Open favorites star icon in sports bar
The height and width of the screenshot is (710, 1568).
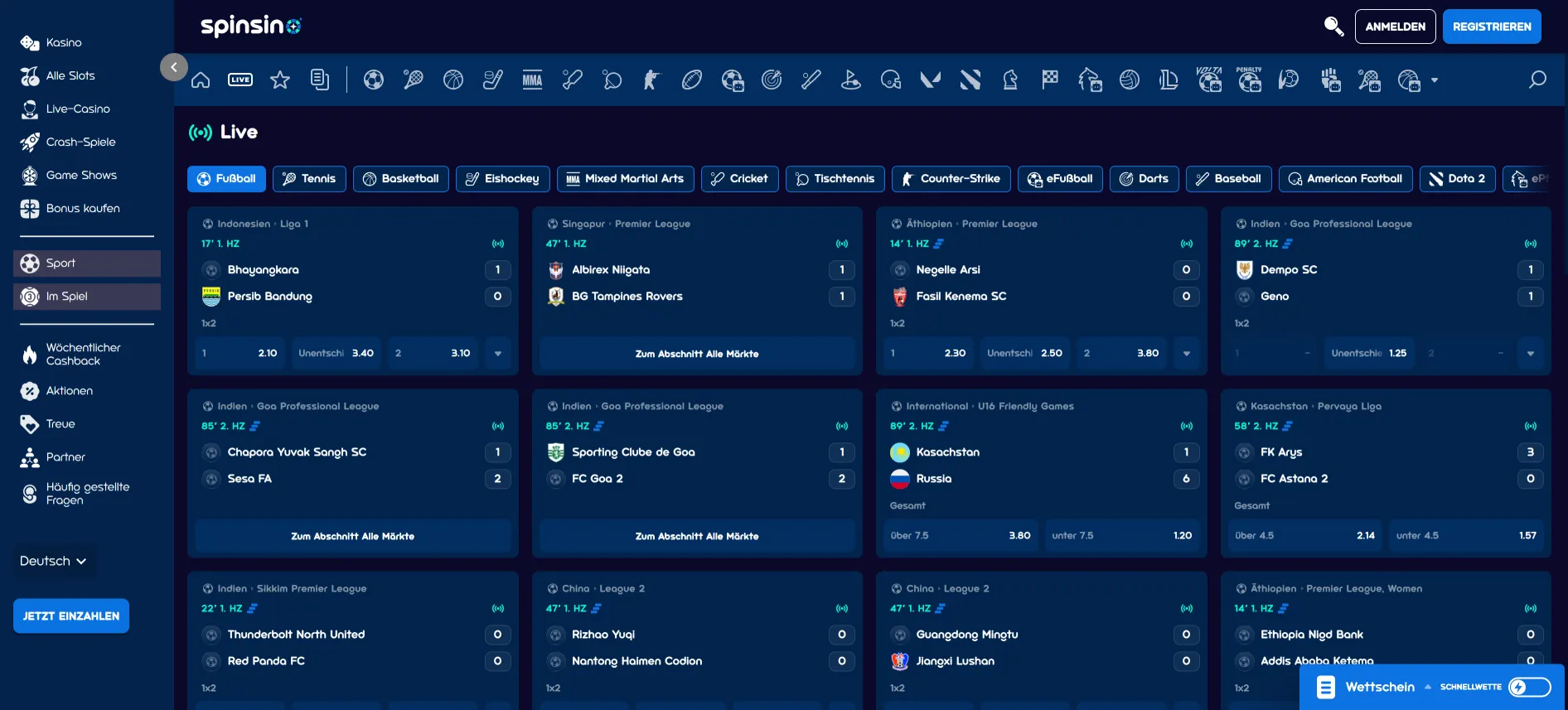280,80
